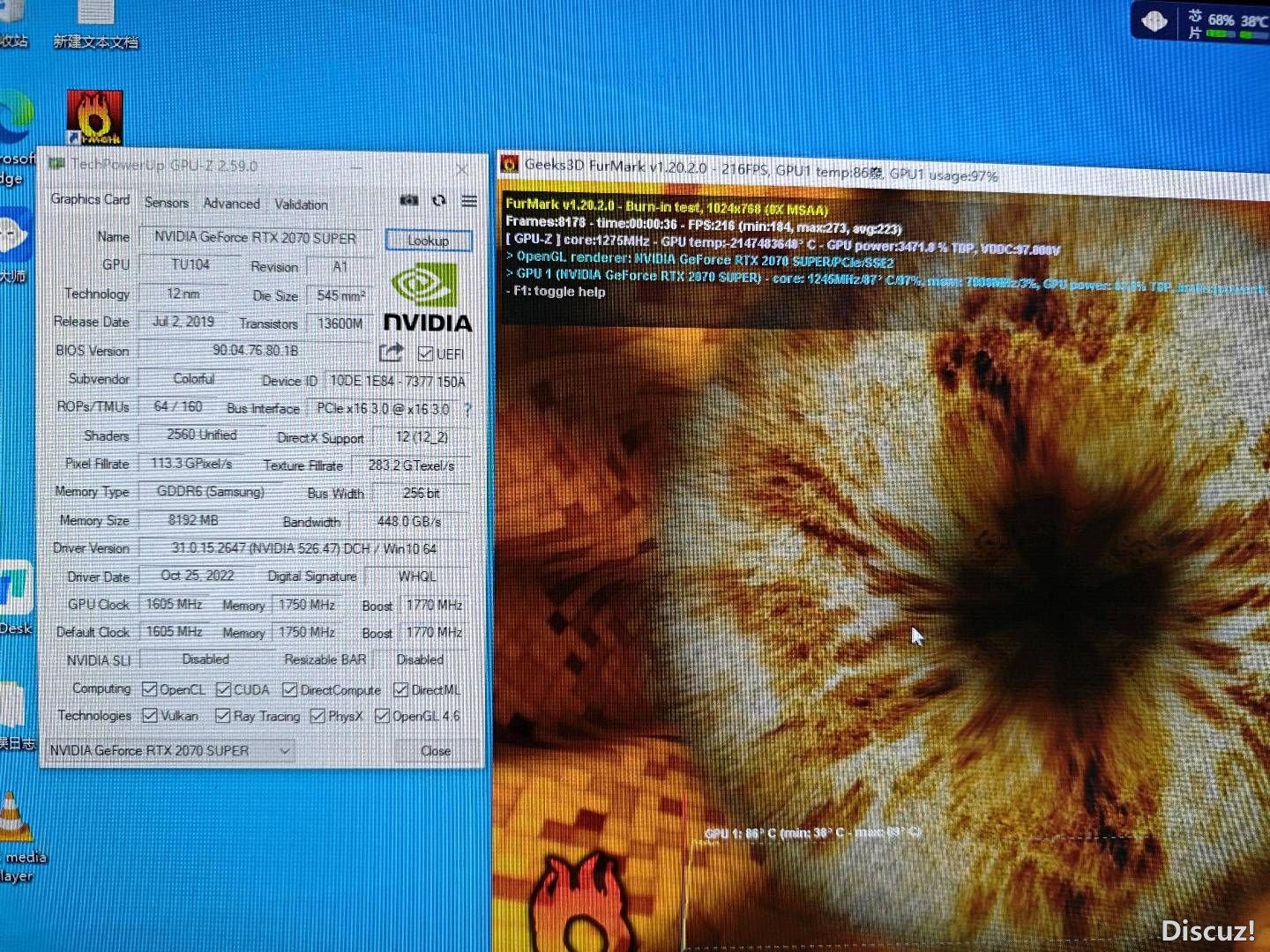Click the Release Date Jul 2, 2019 value

coord(183,322)
